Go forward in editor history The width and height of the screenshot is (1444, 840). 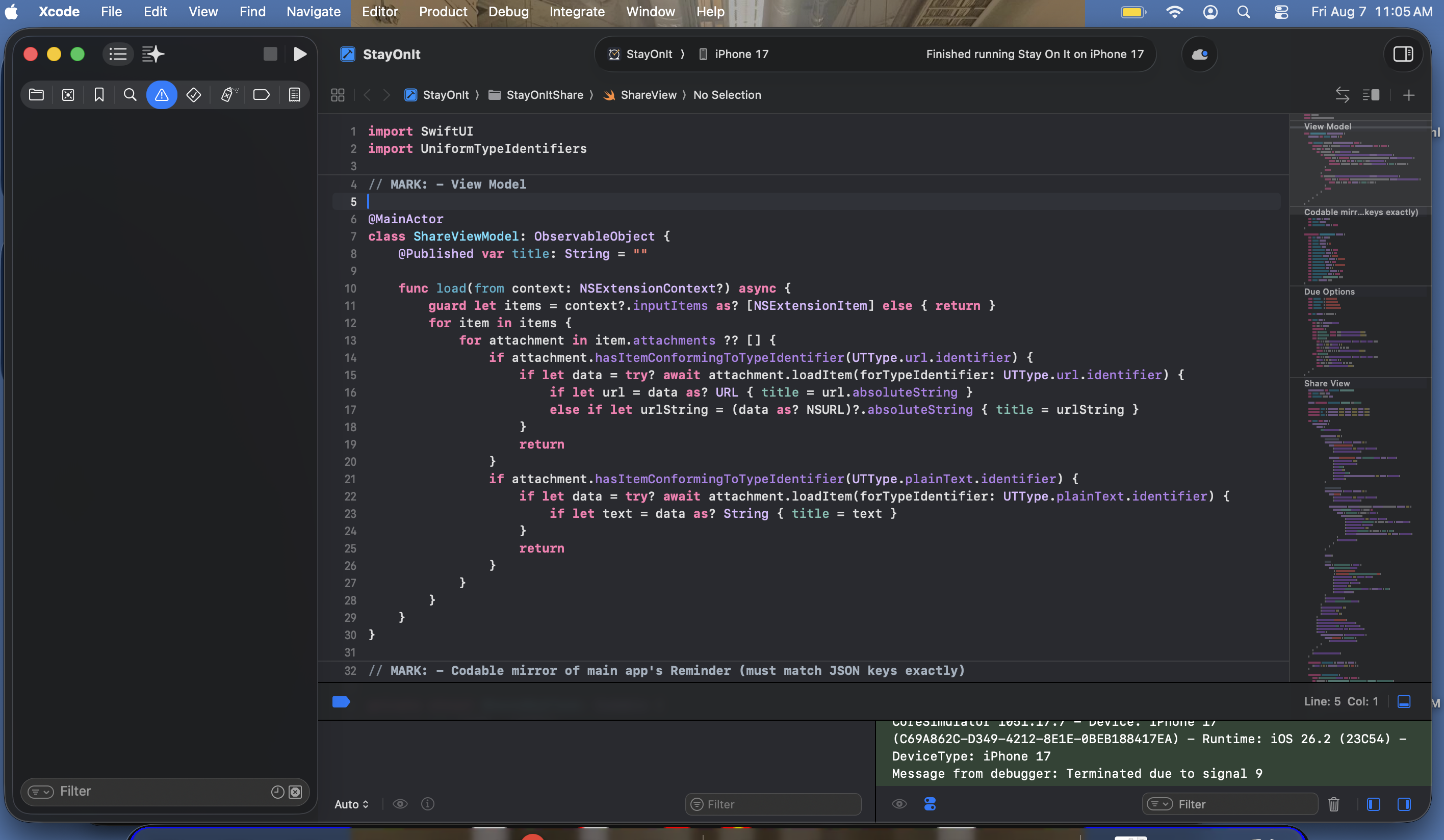pos(387,95)
